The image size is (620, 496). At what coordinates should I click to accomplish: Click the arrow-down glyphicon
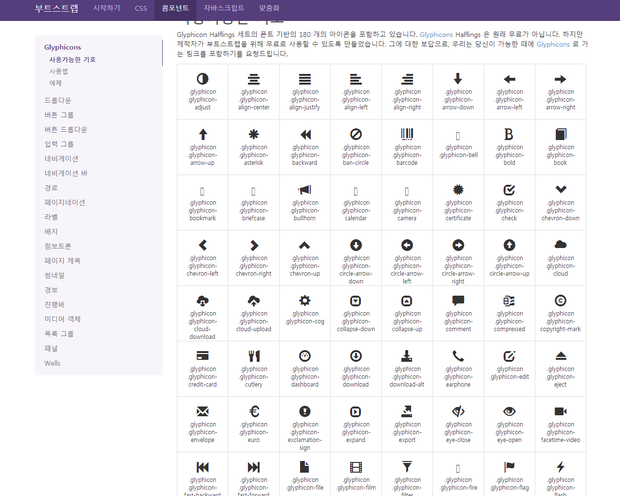pos(458,79)
